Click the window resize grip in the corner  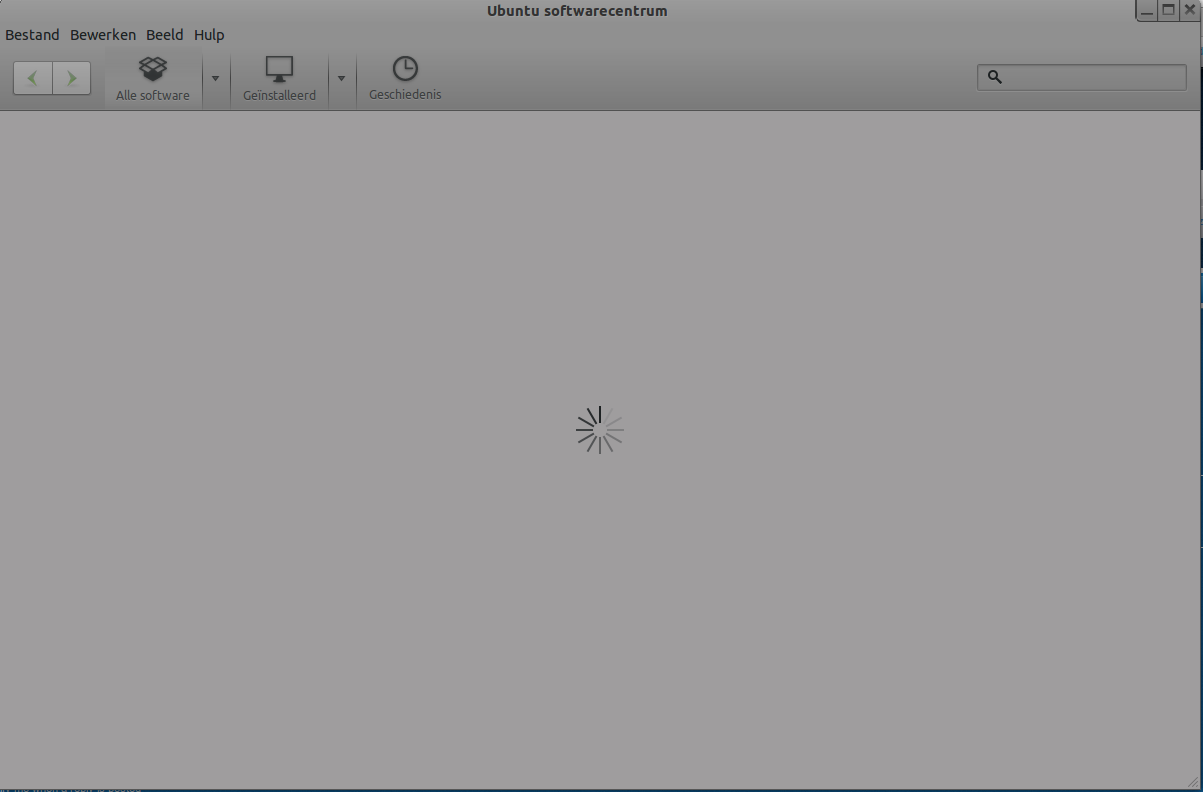click(1189, 779)
